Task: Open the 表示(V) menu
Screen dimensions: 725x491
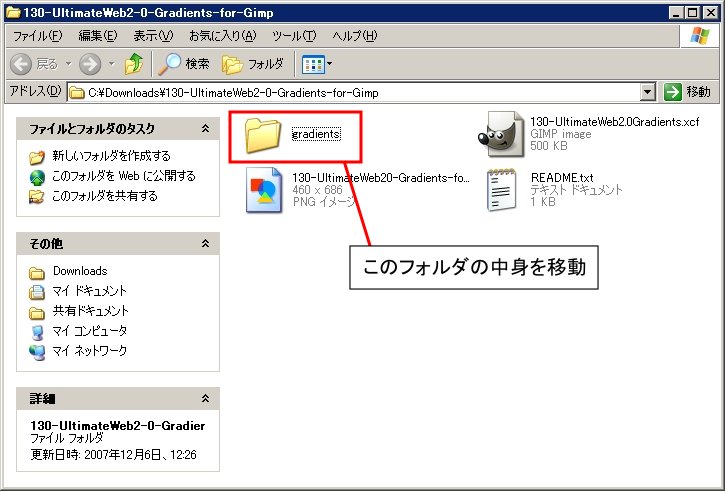Action: point(153,36)
